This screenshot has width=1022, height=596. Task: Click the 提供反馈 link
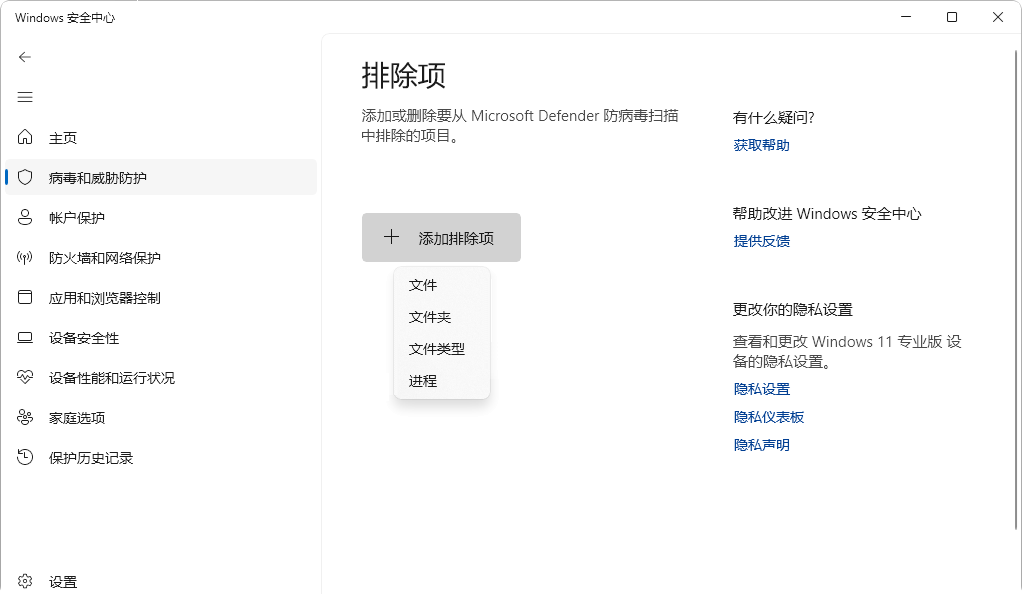point(761,241)
